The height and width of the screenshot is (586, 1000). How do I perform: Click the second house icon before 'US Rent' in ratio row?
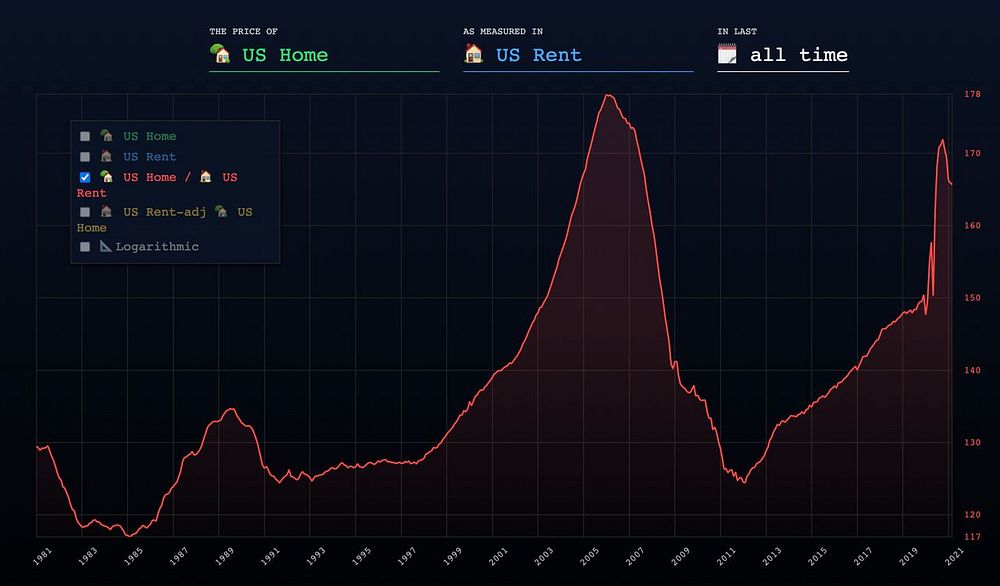click(205, 177)
